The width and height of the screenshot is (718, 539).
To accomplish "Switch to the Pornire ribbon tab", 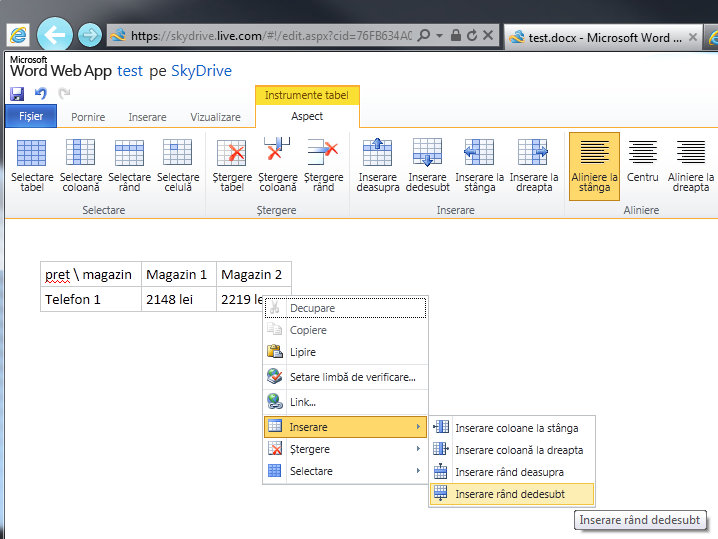I will pos(88,117).
